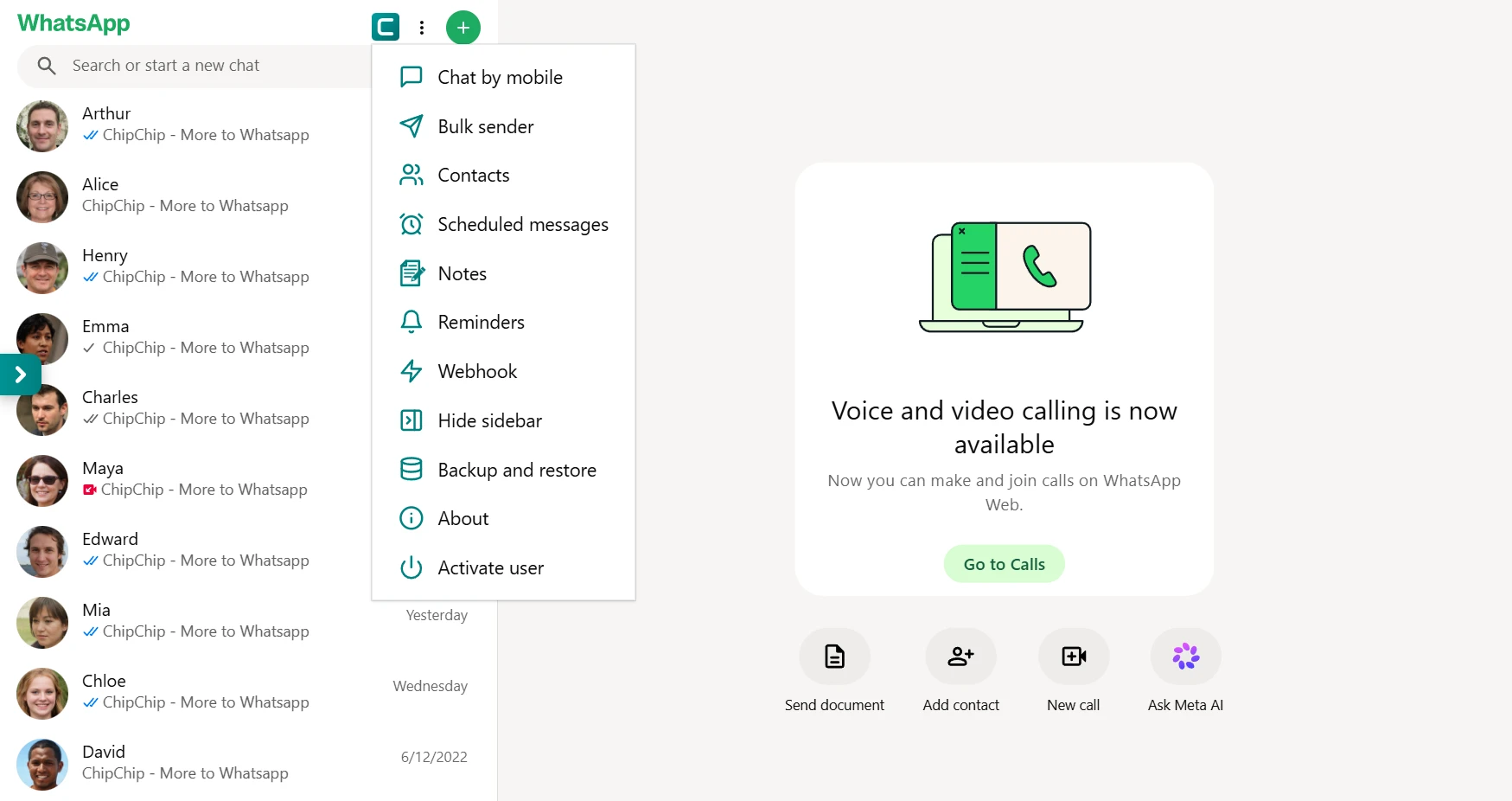The width and height of the screenshot is (1512, 801).
Task: Click David's profile photo
Action: point(42,765)
